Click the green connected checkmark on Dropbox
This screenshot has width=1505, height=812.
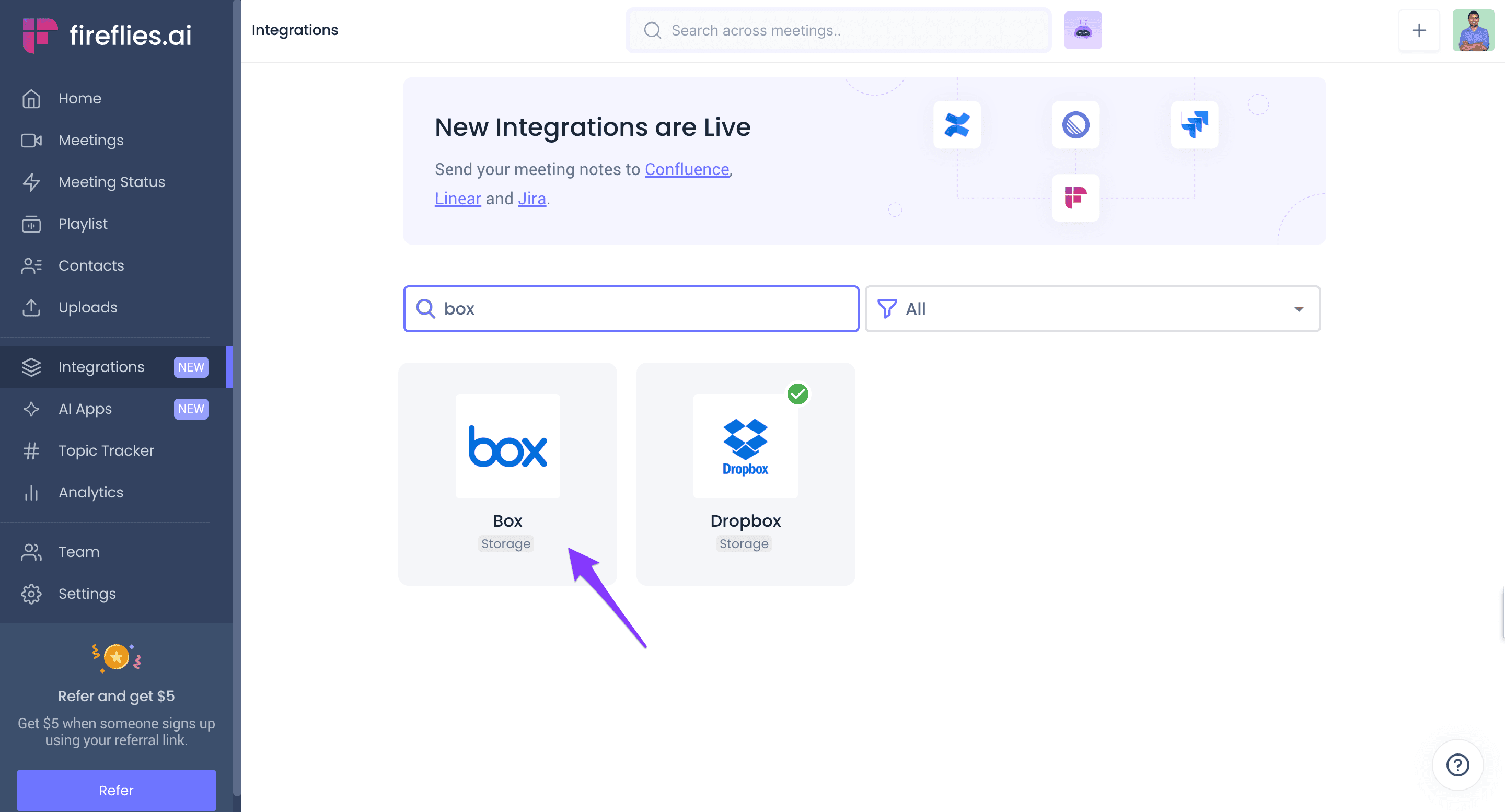pos(797,394)
